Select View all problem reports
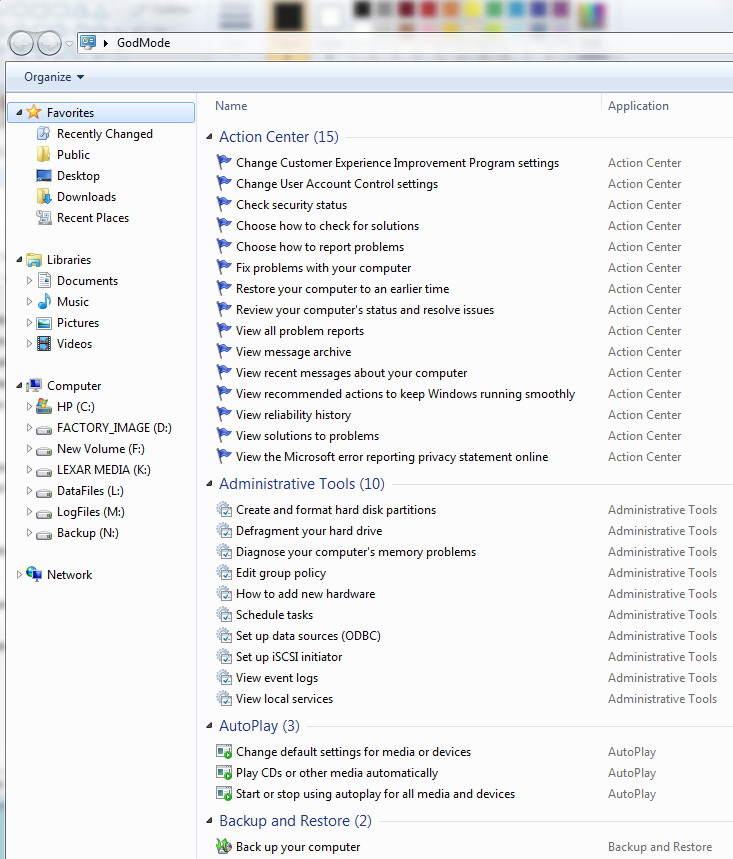The image size is (733, 859). [300, 331]
